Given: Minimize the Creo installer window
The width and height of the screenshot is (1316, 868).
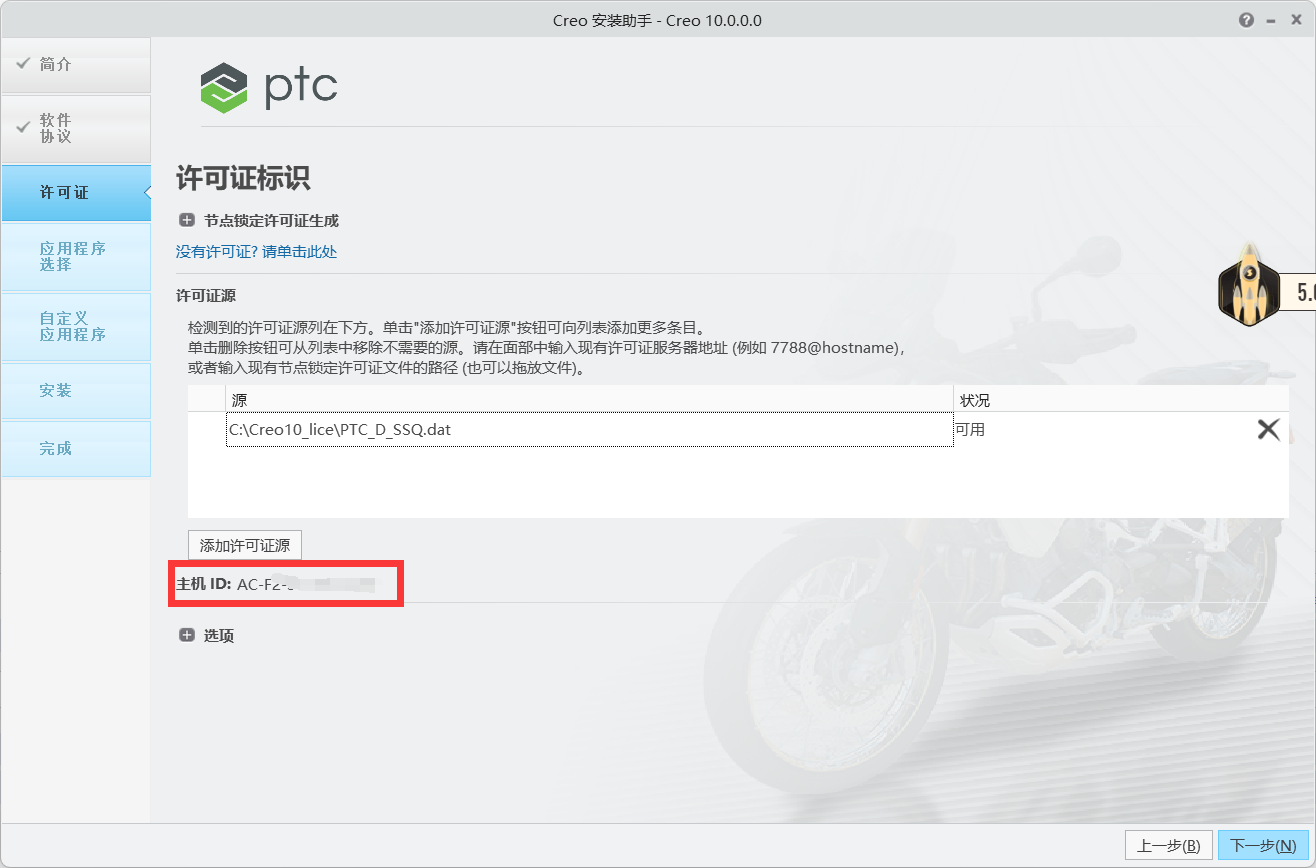Looking at the screenshot, I should pos(1270,20).
